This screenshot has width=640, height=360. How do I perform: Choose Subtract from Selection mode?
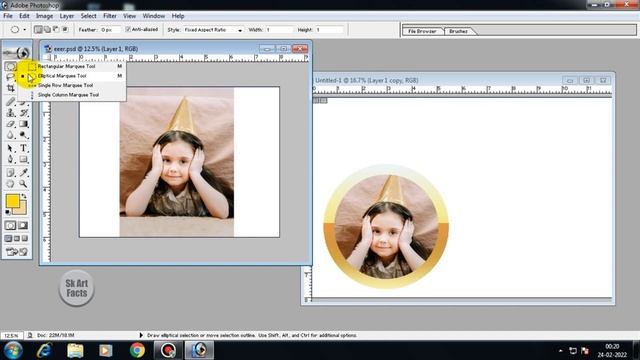(56, 30)
